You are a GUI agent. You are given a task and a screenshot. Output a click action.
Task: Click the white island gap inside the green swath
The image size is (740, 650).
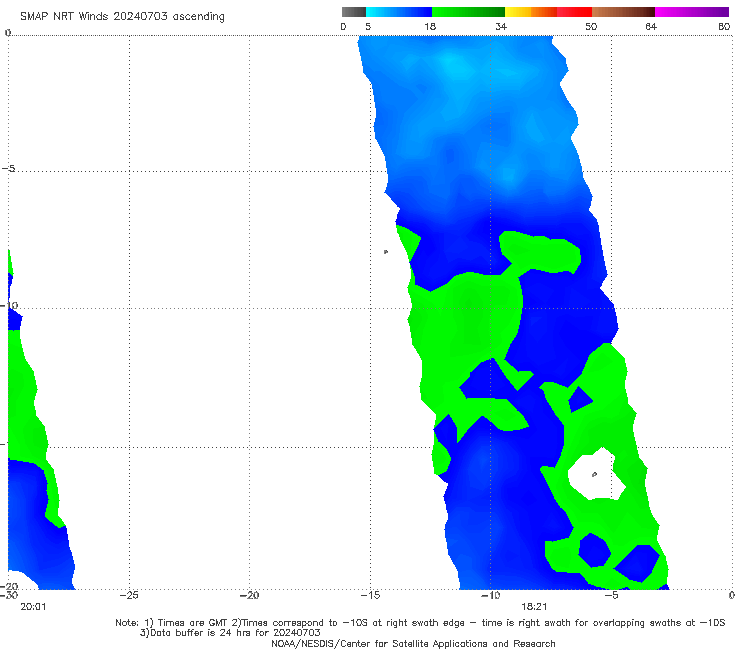point(596,474)
